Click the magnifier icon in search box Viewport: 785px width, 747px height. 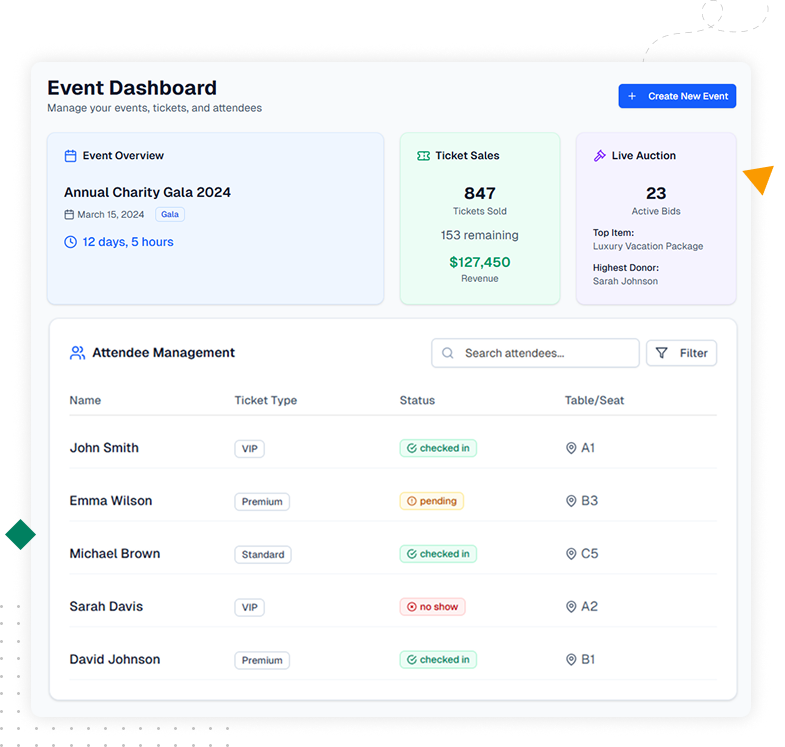(x=448, y=353)
